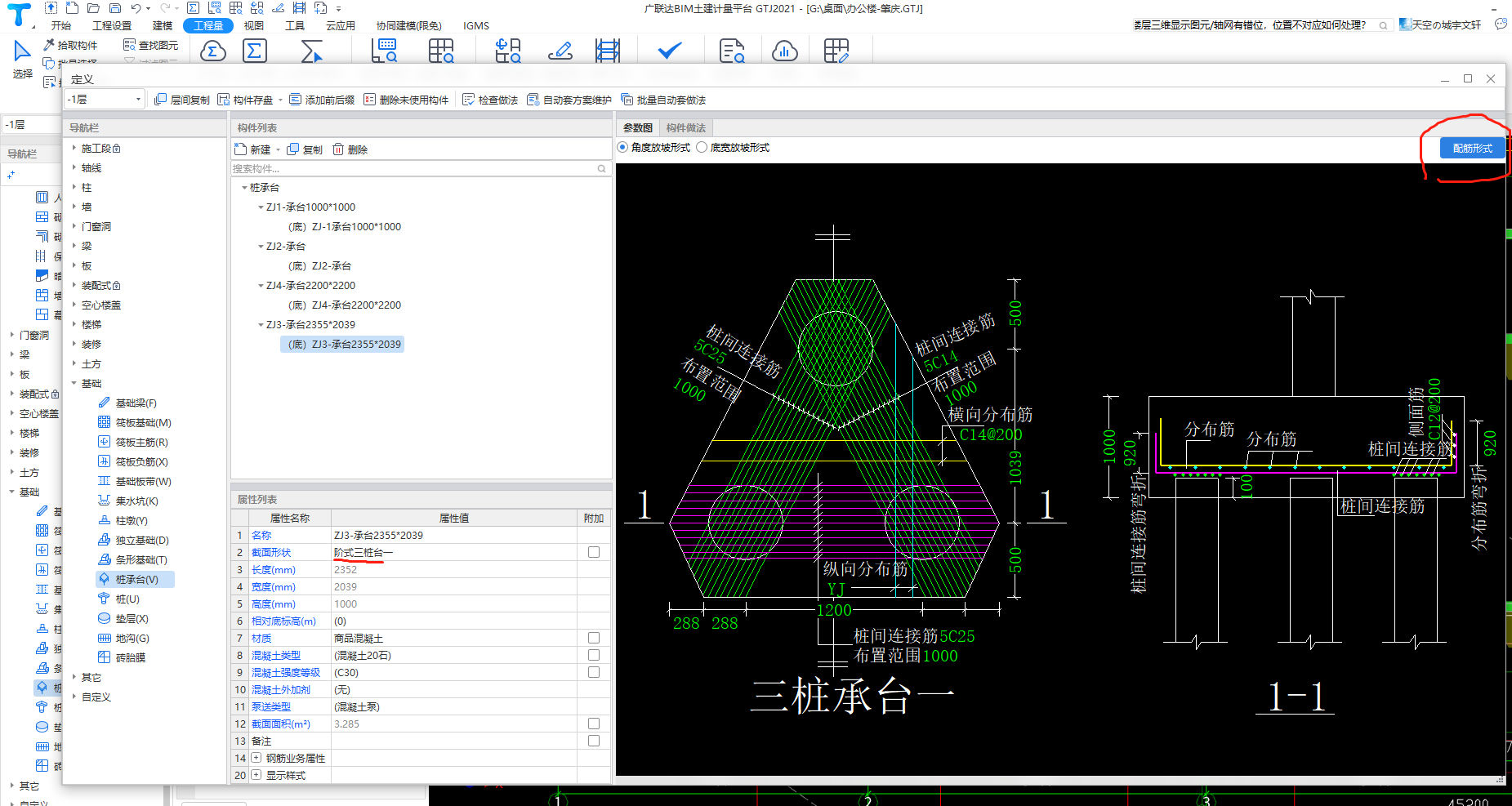Toggle the 备注 additional checkbox
The width and height of the screenshot is (1512, 806).
point(594,741)
